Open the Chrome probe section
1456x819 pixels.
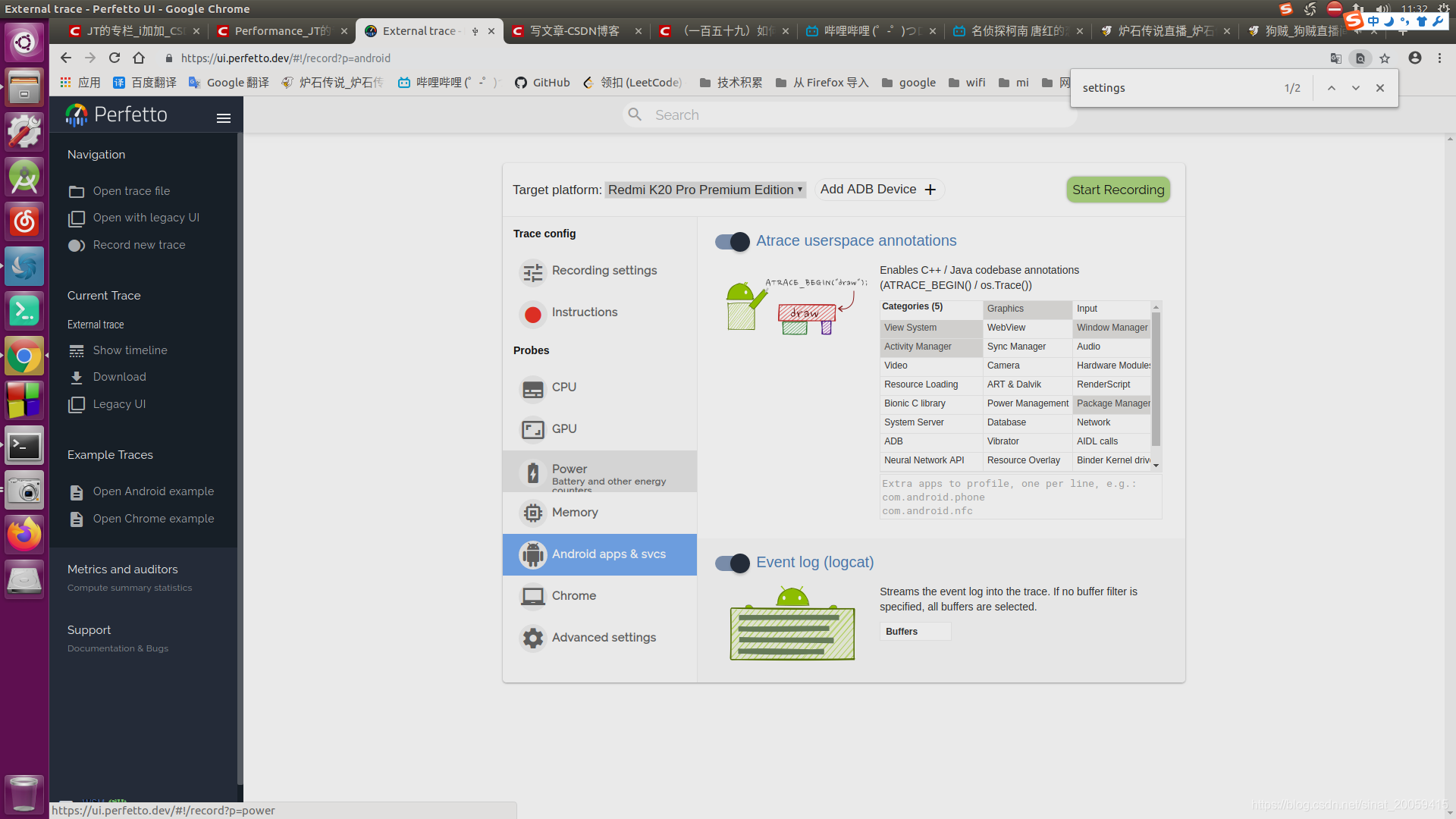tap(573, 596)
